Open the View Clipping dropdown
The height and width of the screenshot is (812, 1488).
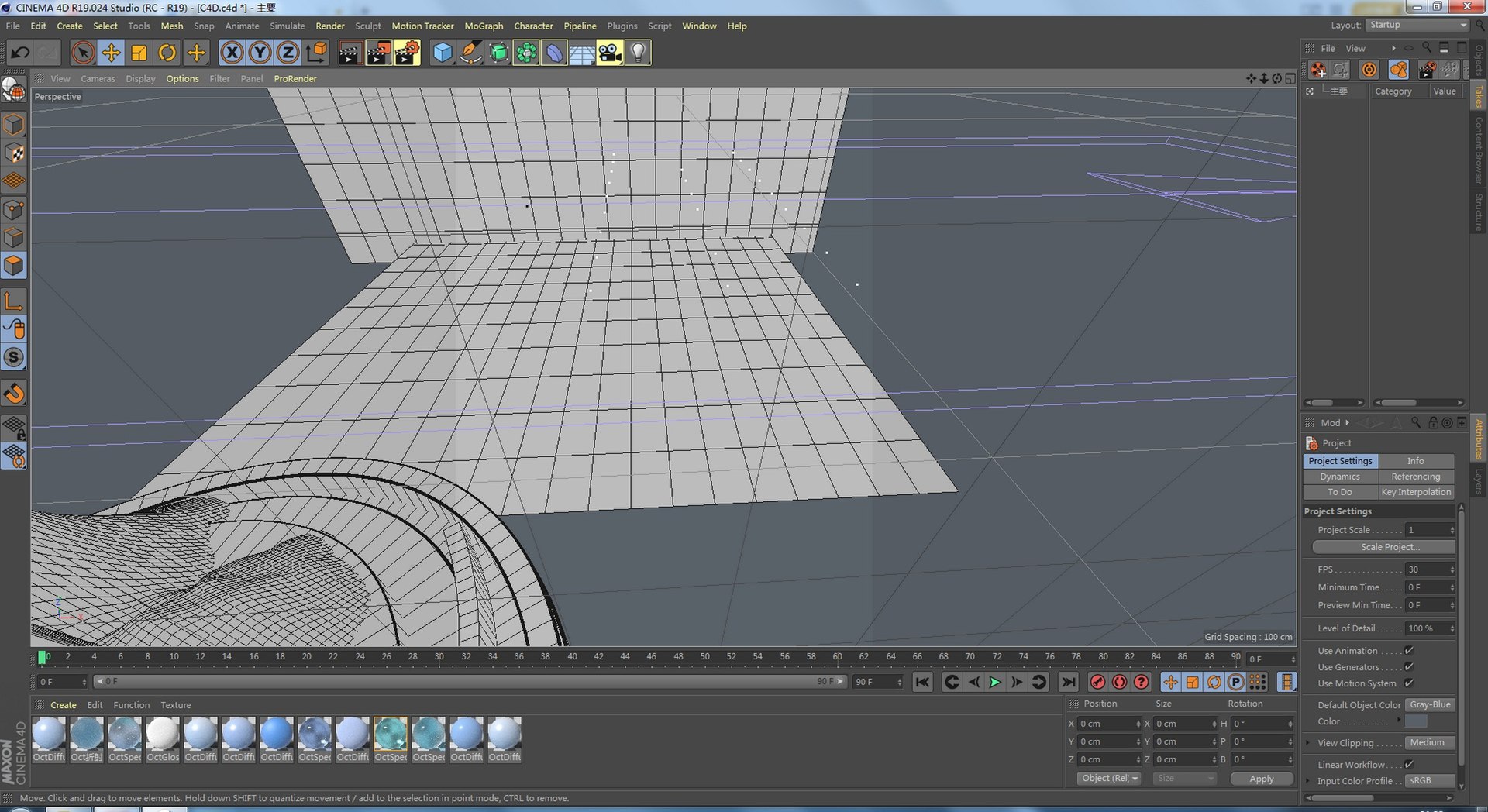coord(1430,742)
